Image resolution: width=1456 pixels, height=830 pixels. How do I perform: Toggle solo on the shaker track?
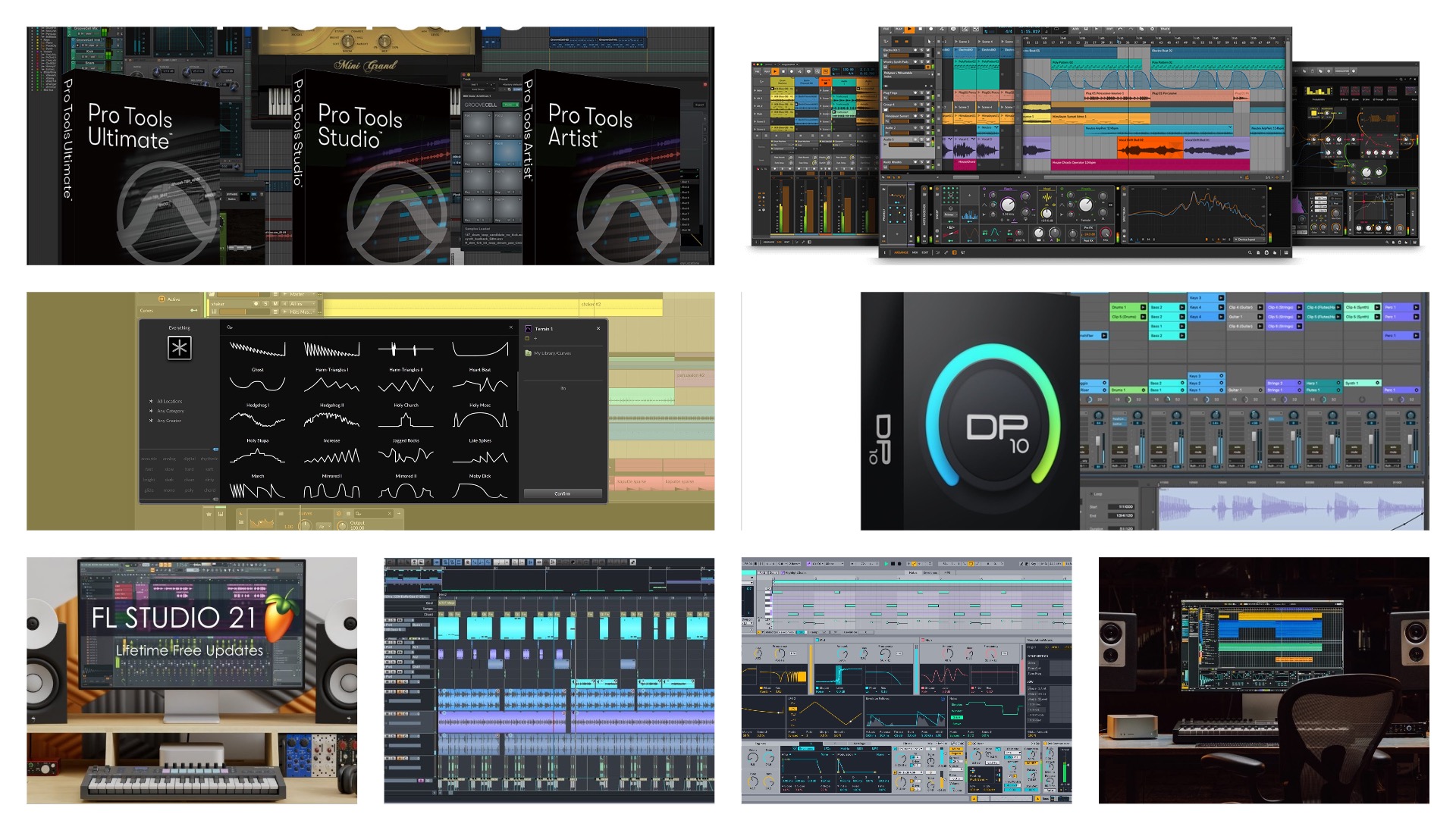coord(265,304)
